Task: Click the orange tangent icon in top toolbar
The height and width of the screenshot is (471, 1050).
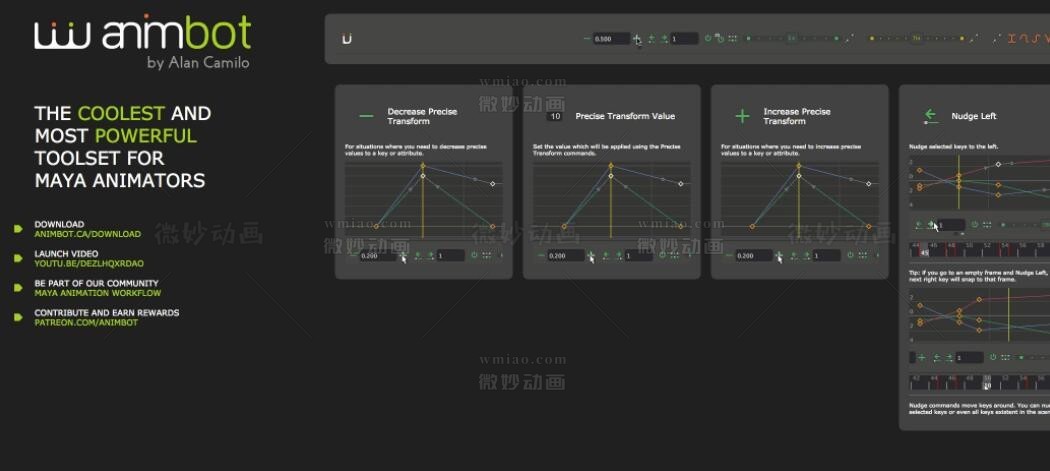Action: [x=1012, y=39]
